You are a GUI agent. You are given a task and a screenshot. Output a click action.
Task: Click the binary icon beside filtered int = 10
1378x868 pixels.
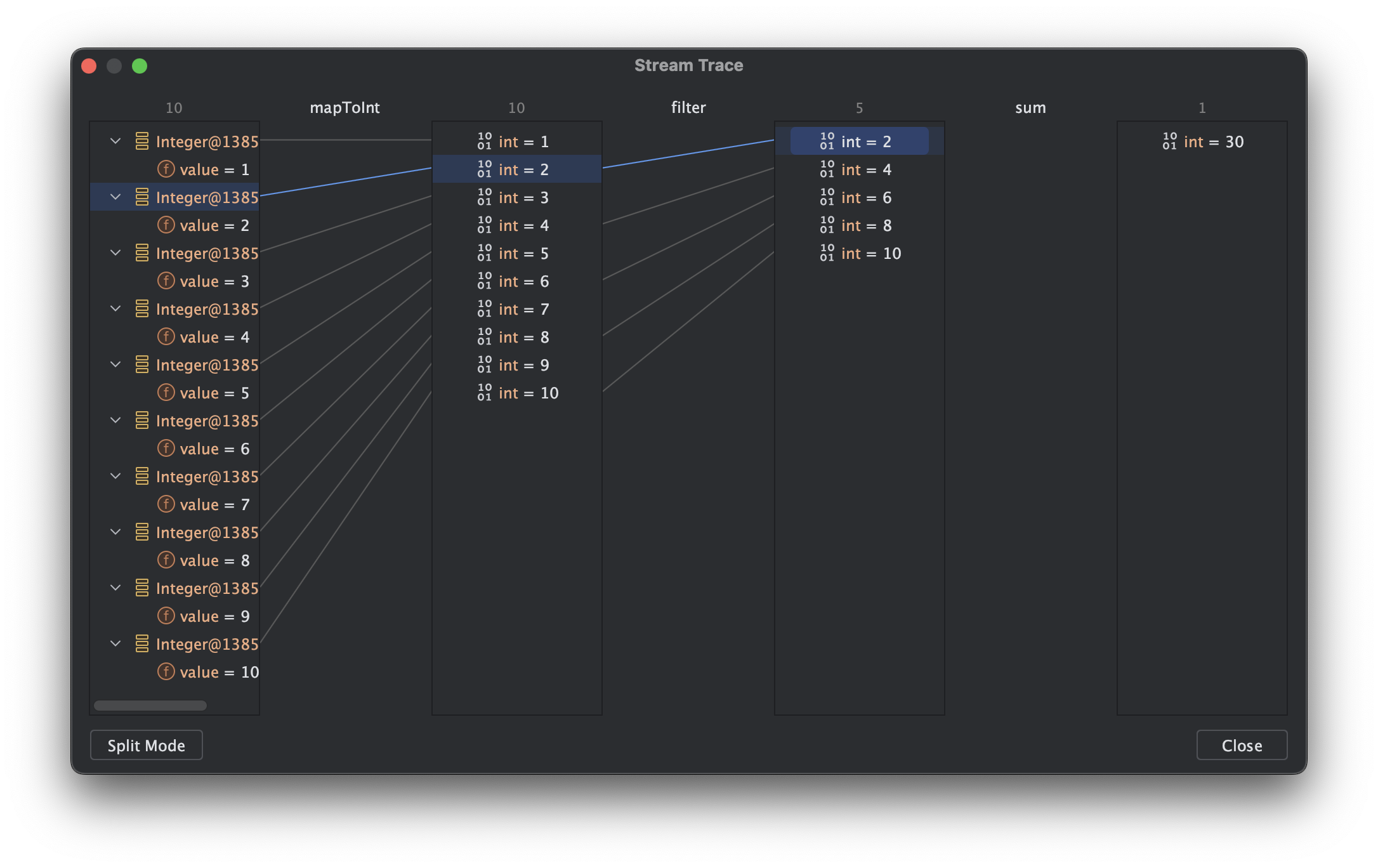[827, 253]
